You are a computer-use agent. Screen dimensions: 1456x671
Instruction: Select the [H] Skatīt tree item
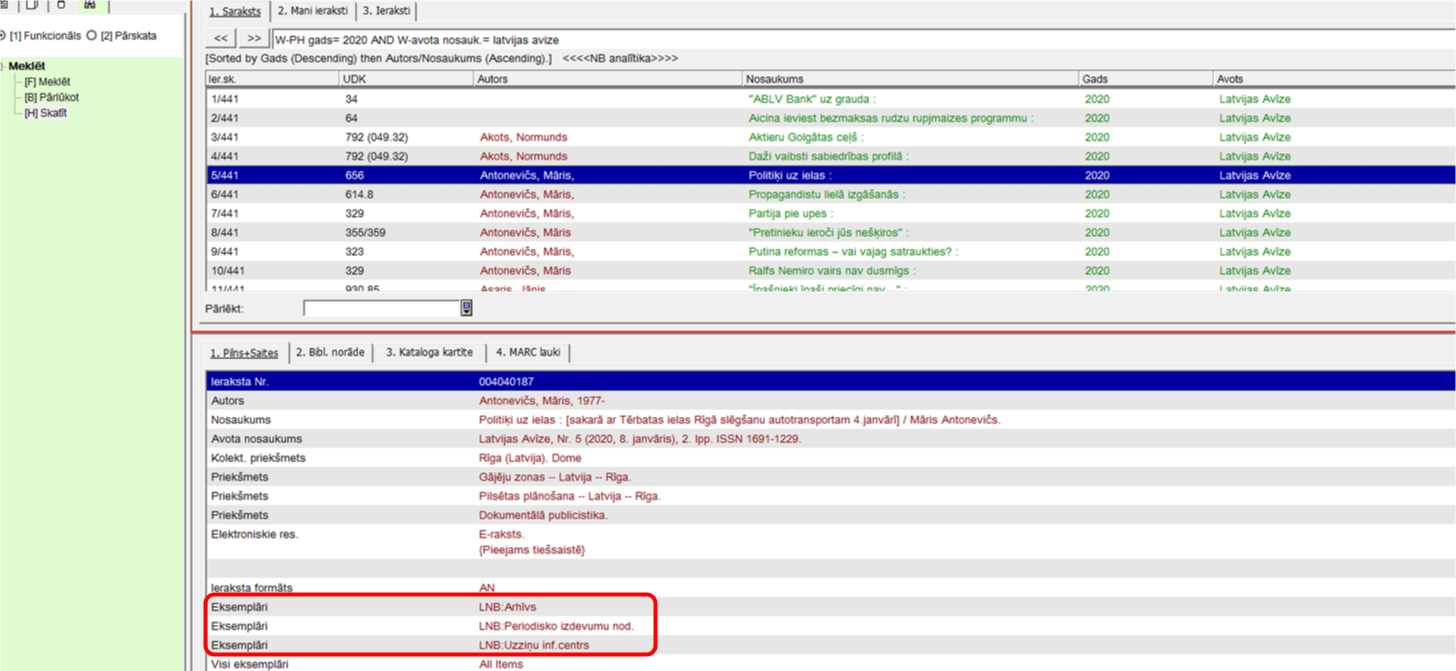(45, 113)
